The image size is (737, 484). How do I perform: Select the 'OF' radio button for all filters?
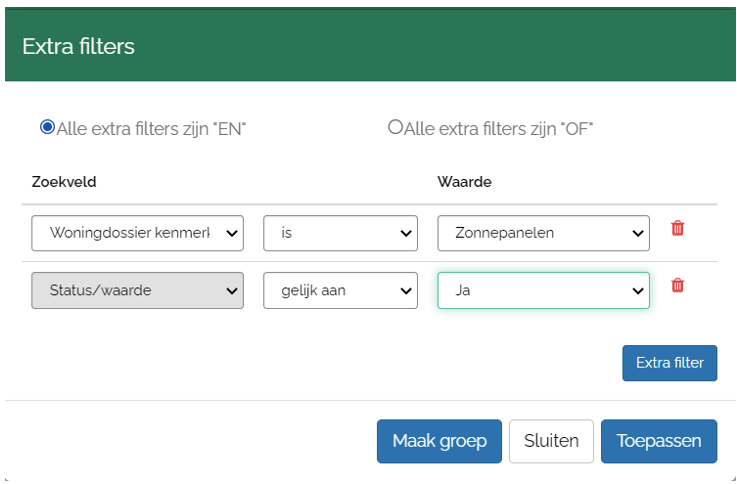(x=395, y=127)
